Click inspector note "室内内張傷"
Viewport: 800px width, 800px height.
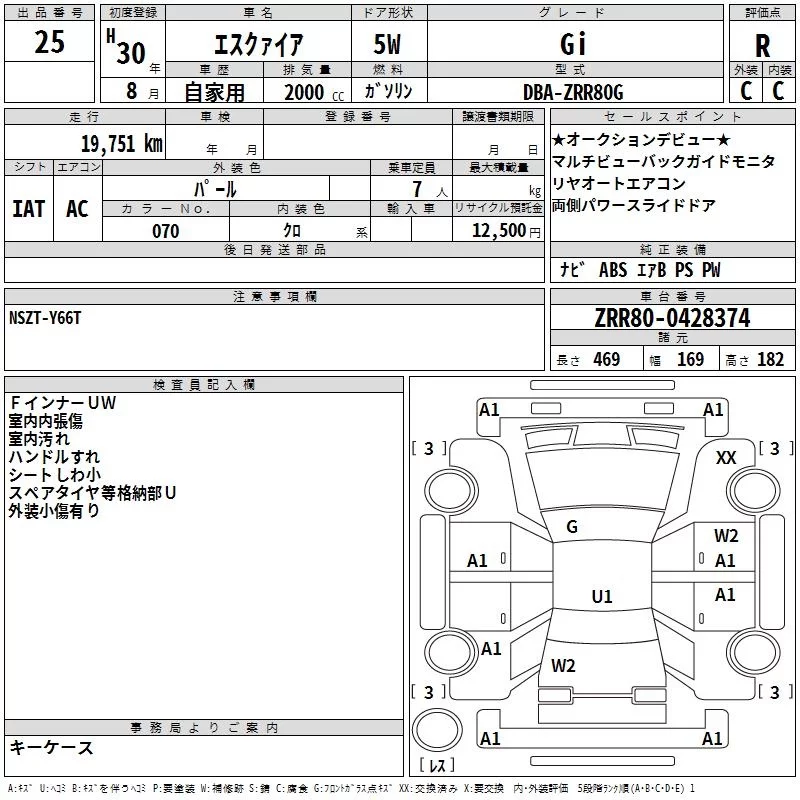coord(45,421)
